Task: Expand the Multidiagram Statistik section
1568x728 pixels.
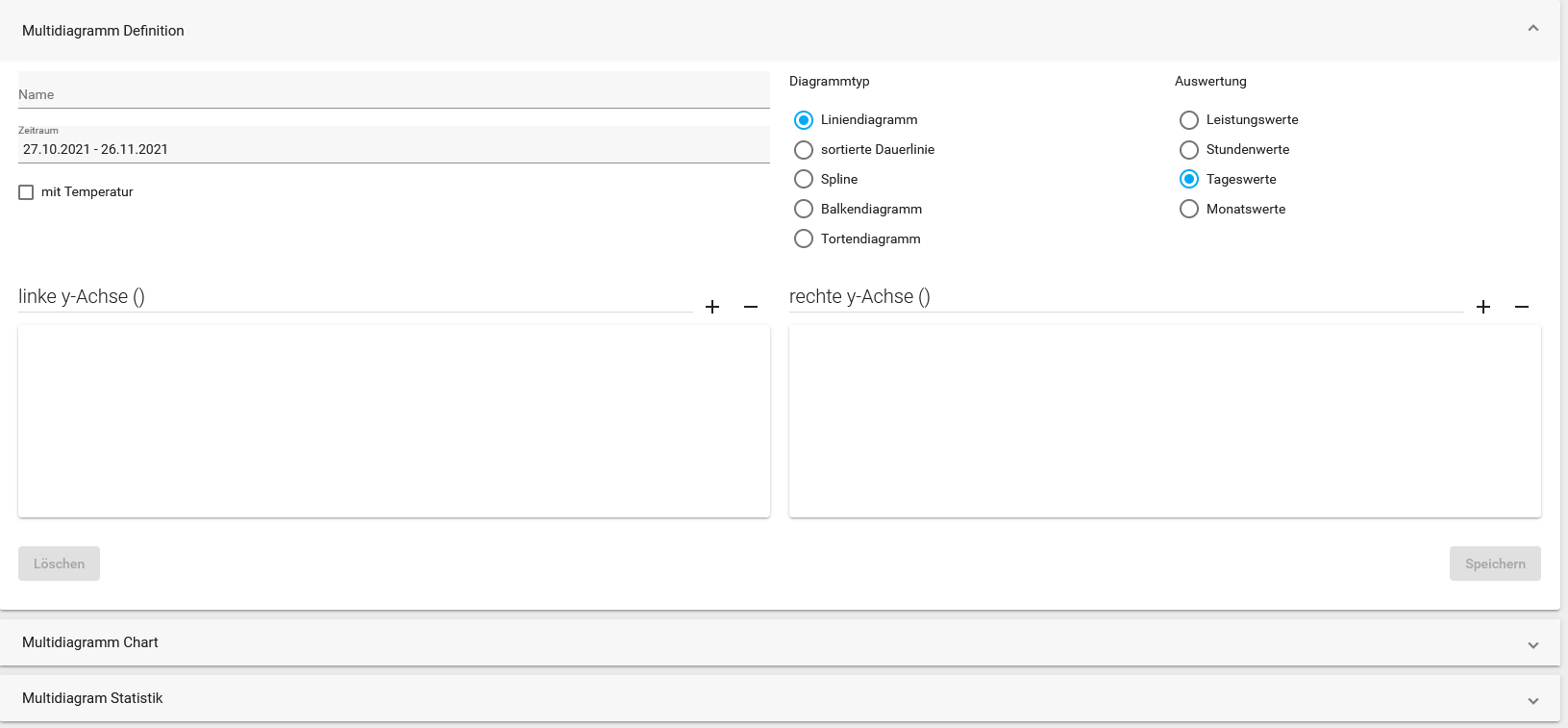Action: (x=1533, y=700)
